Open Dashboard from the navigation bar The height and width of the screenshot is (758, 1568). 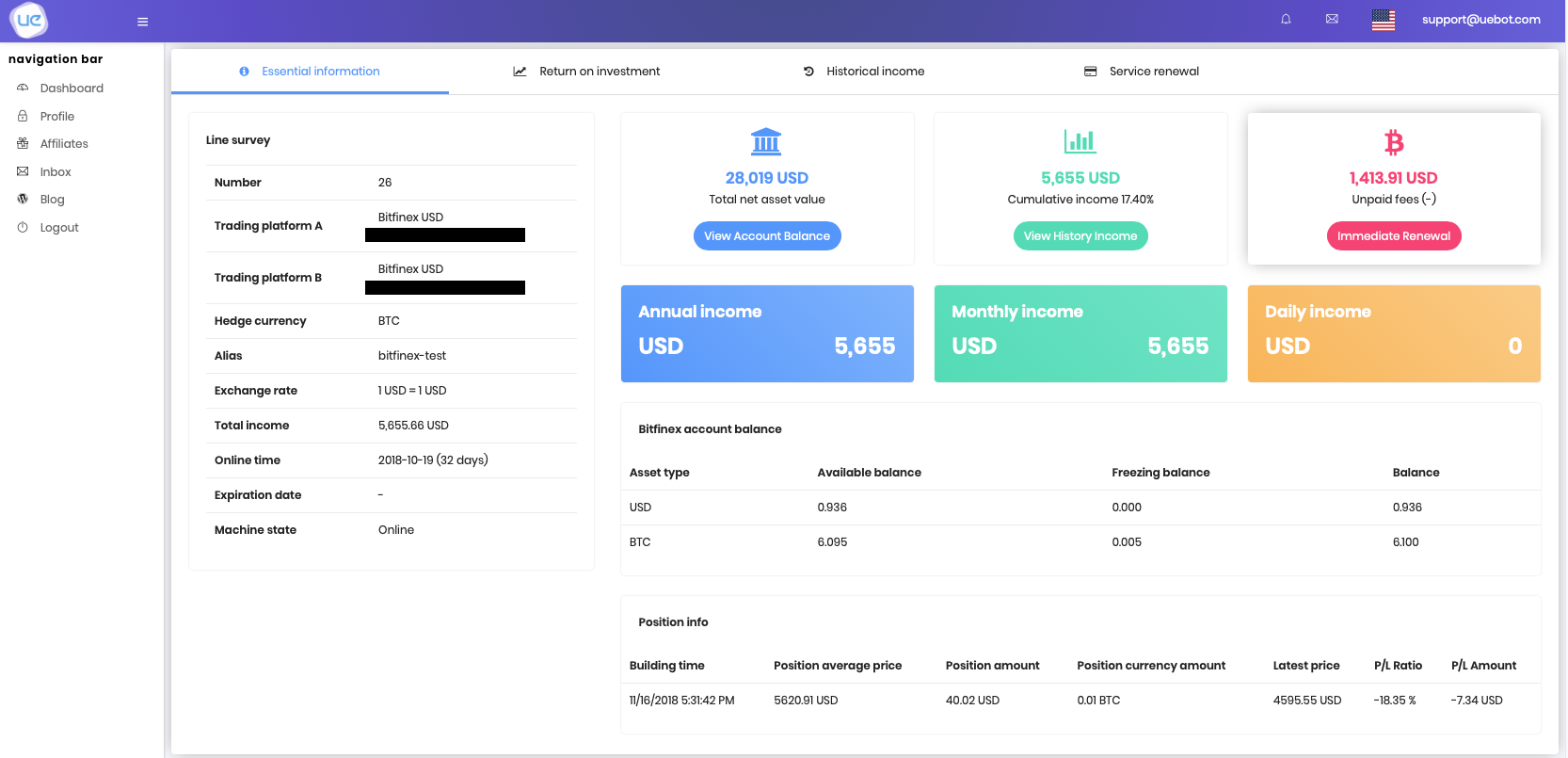72,88
